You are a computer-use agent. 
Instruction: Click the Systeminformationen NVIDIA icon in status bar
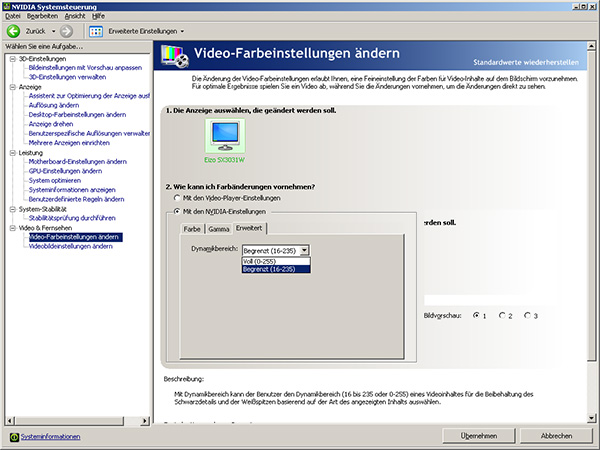click(x=13, y=437)
